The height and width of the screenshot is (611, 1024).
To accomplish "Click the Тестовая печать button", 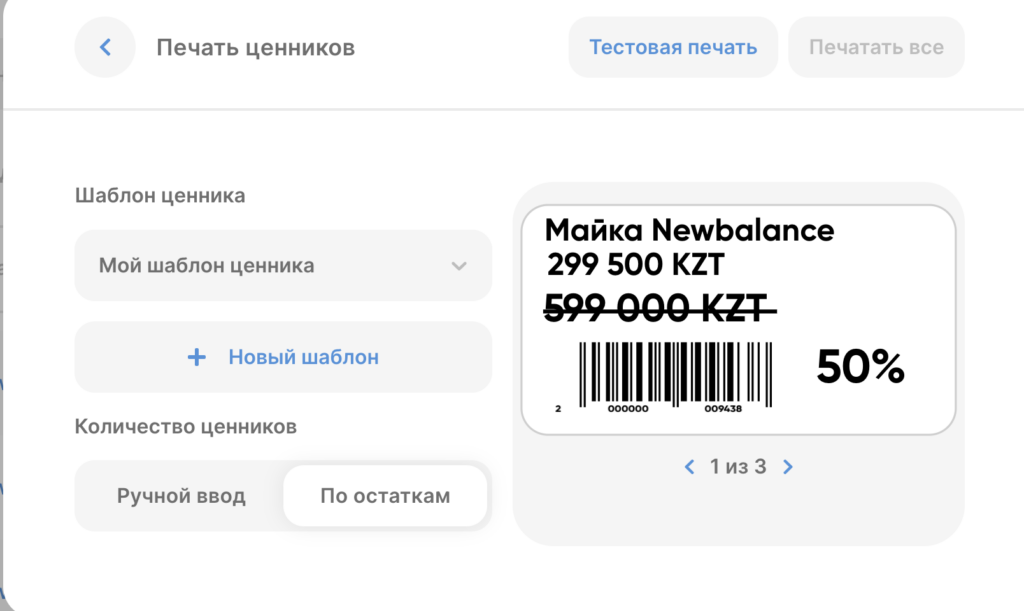I will (x=673, y=47).
